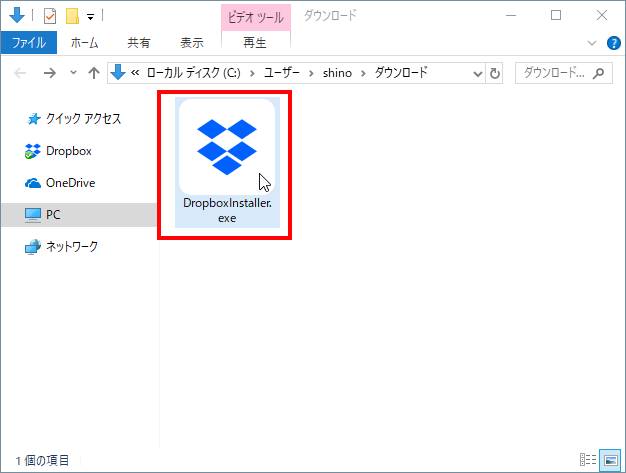Expand the chevron after ユーザー in path

311,73
